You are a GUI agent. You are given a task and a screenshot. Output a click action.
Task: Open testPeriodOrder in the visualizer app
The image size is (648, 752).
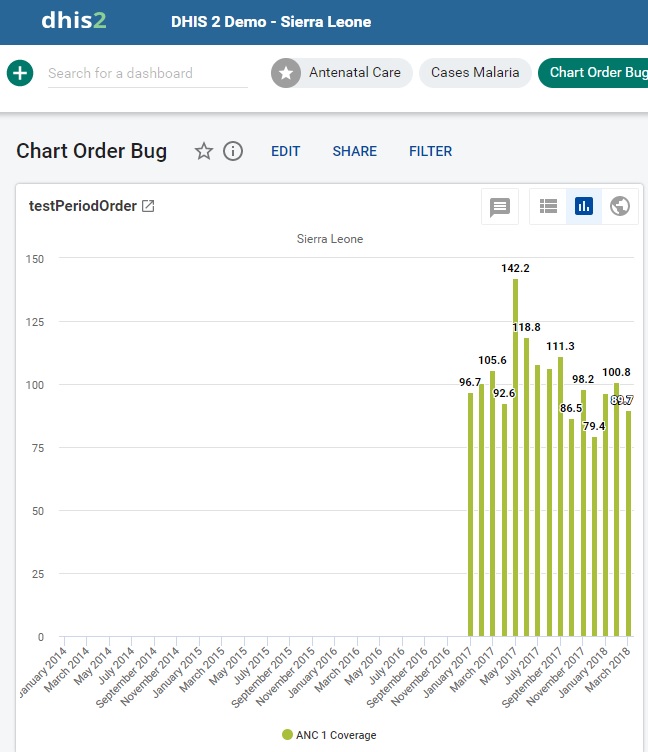tap(148, 206)
